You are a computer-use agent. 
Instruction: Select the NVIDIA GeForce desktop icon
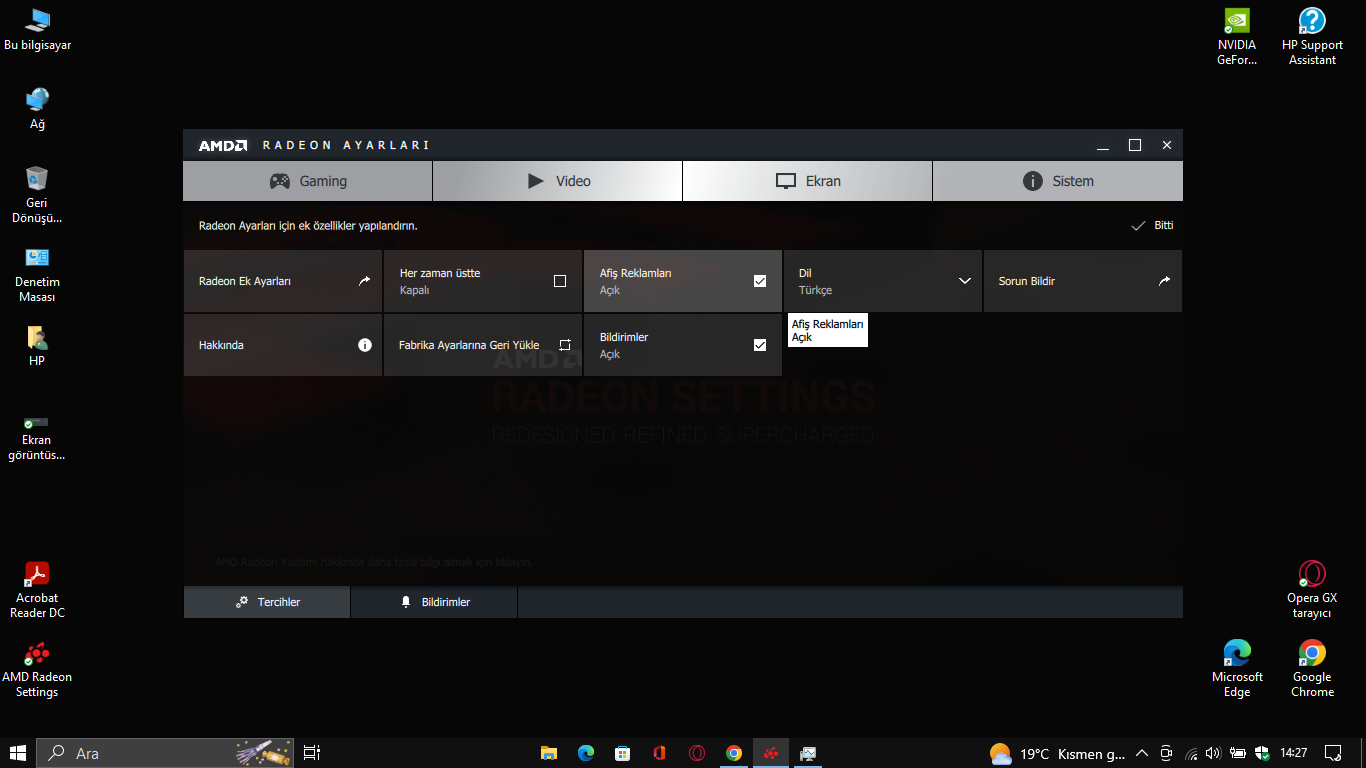click(x=1237, y=37)
